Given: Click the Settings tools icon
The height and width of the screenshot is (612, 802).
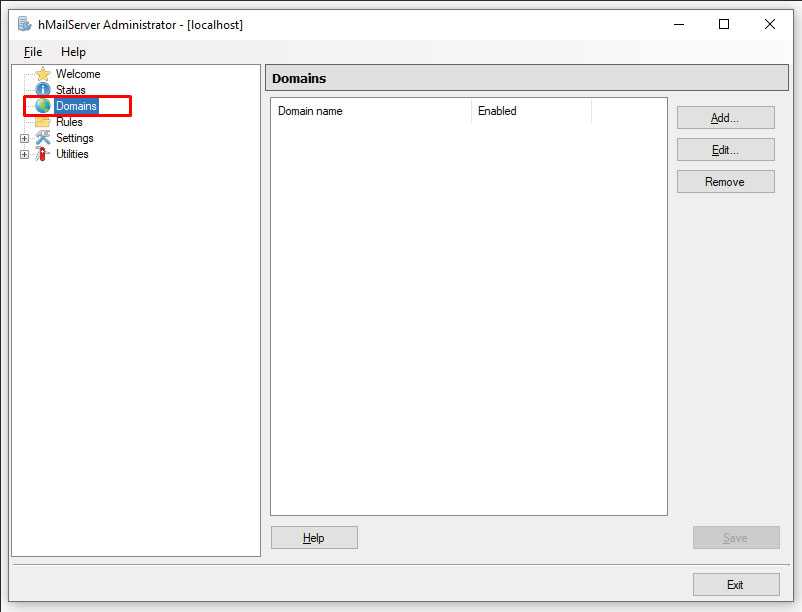Looking at the screenshot, I should pos(43,138).
